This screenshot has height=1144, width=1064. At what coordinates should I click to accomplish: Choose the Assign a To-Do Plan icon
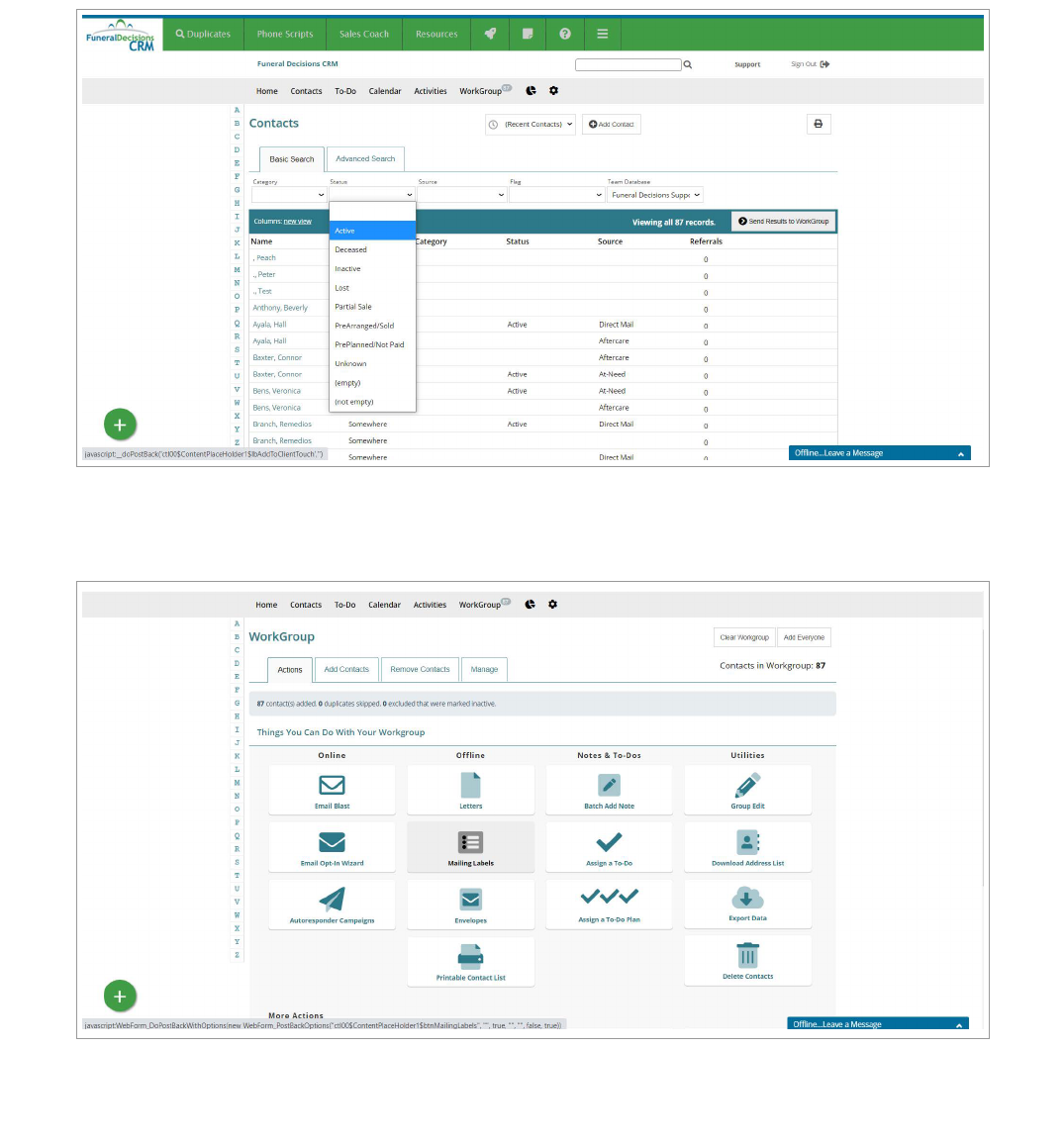click(609, 898)
